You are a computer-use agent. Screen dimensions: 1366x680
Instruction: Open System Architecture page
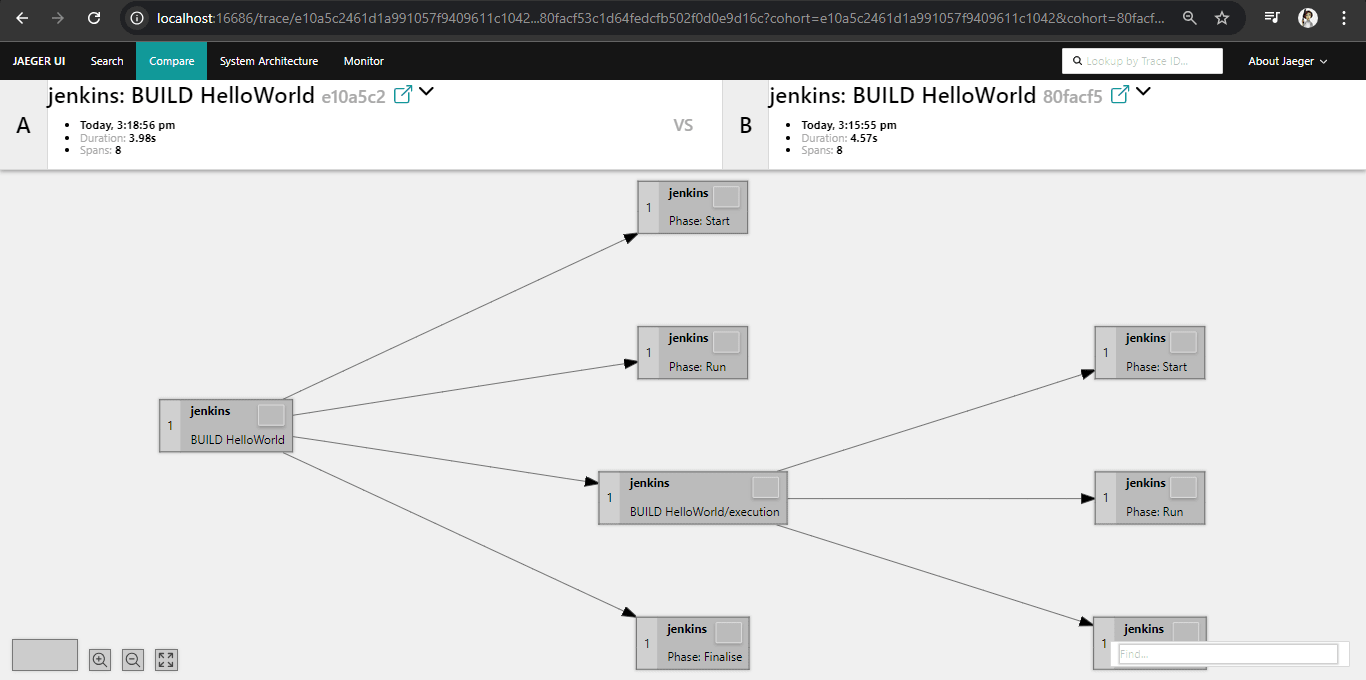(x=269, y=61)
